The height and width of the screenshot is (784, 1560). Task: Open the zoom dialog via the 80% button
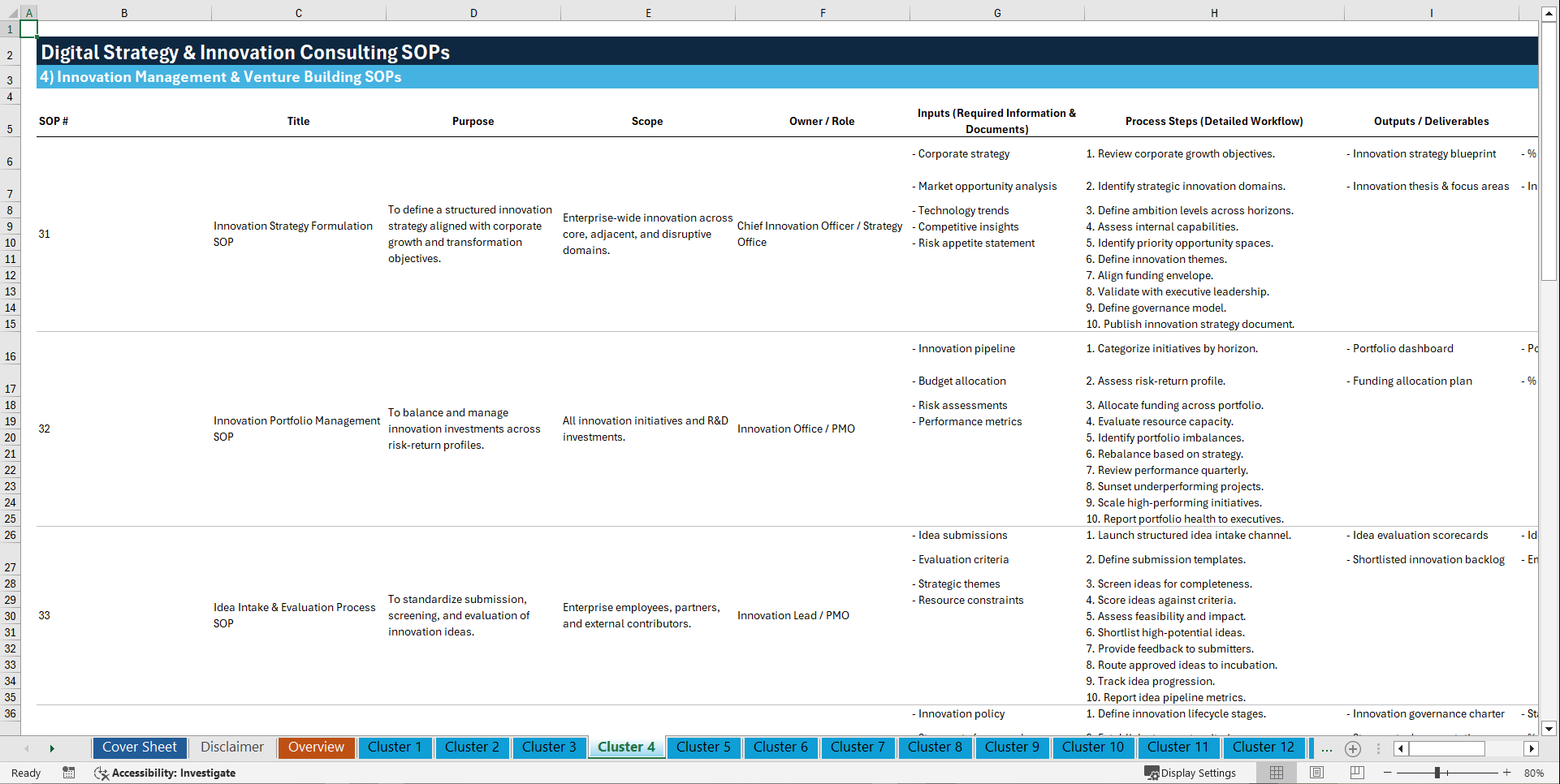pyautogui.click(x=1534, y=773)
